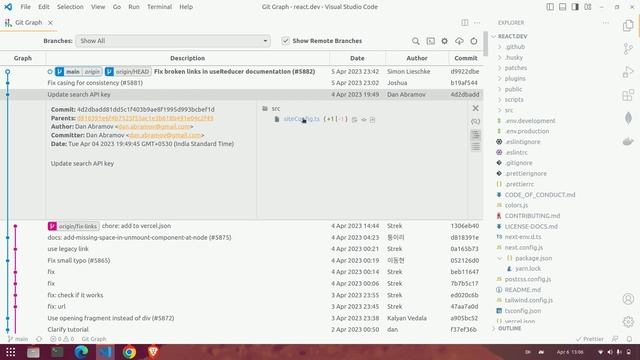Viewport: 640px width, 360px height.
Task: Split the editor right
Action: tap(465, 22)
